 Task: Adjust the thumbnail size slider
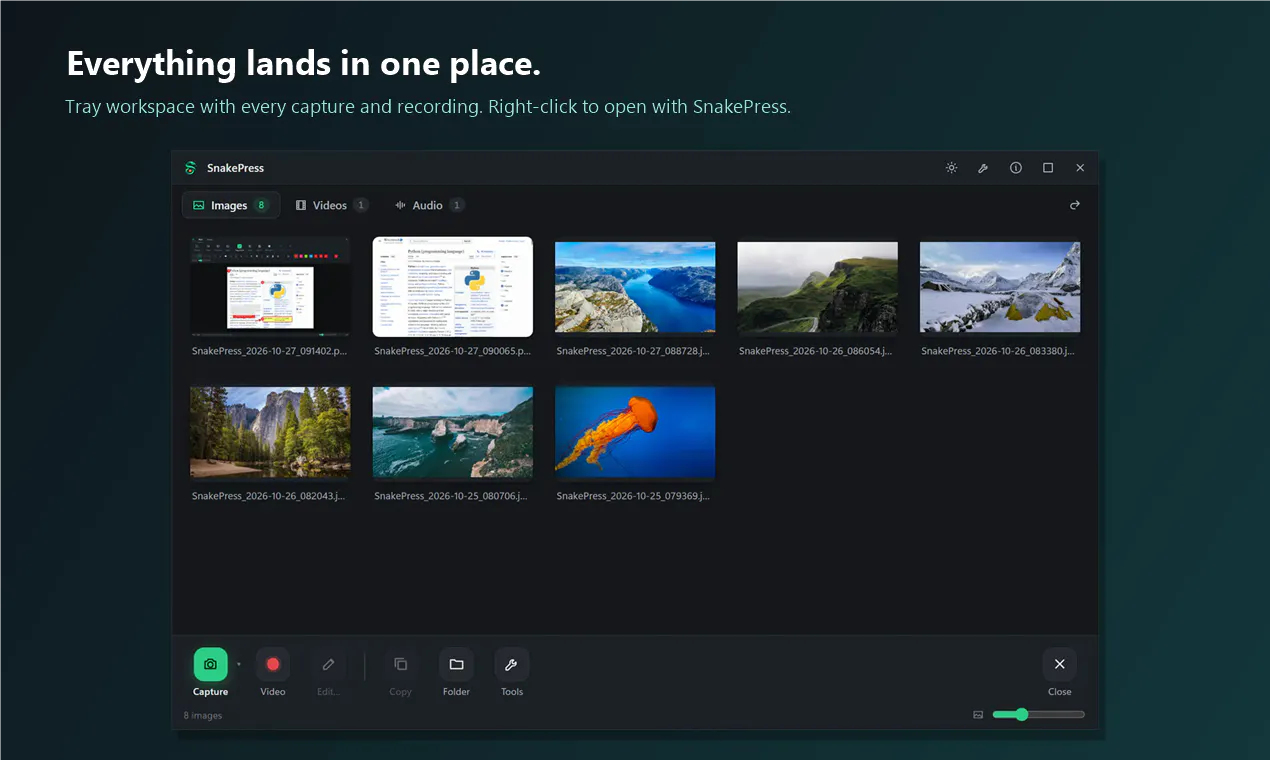coord(1038,714)
